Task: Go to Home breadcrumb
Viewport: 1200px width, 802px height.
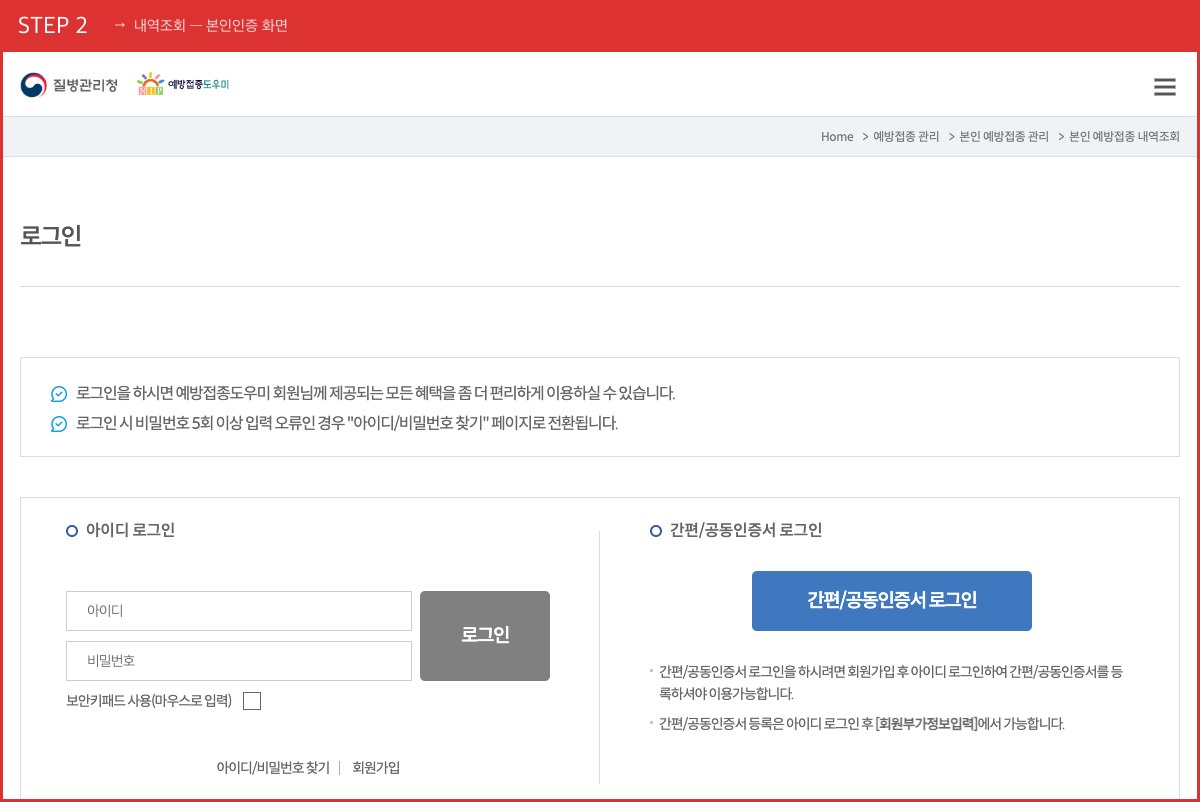Action: [x=837, y=137]
